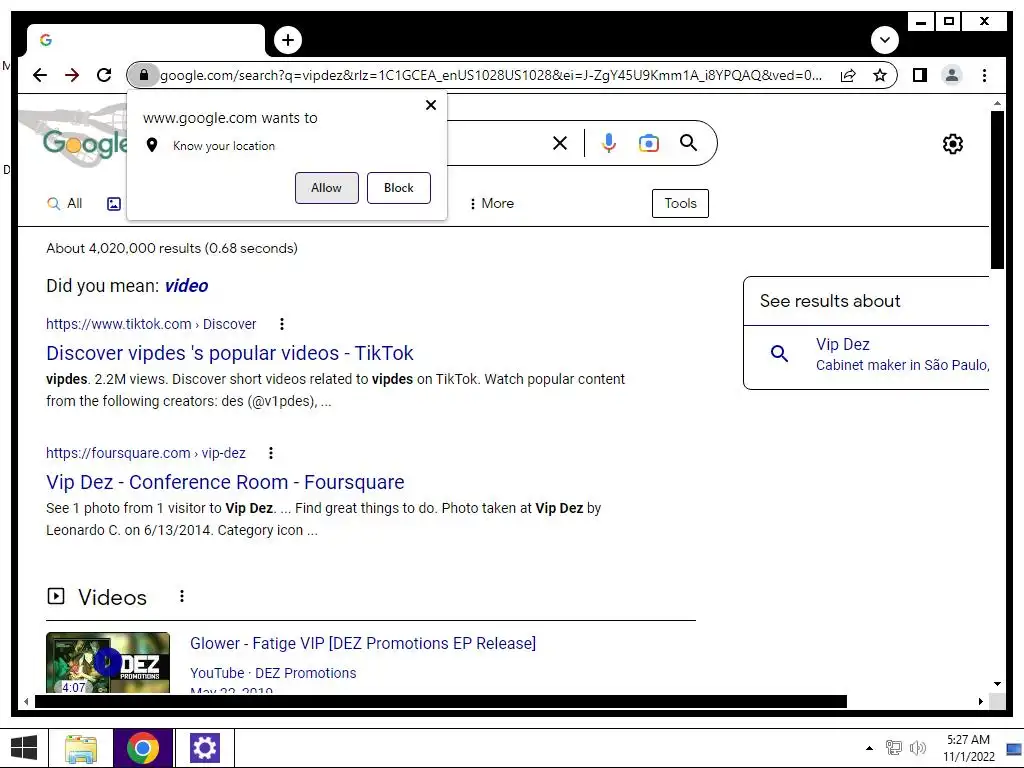Choose the 'video' spelling suggestion
Image resolution: width=1024 pixels, height=768 pixels.
[x=186, y=286]
